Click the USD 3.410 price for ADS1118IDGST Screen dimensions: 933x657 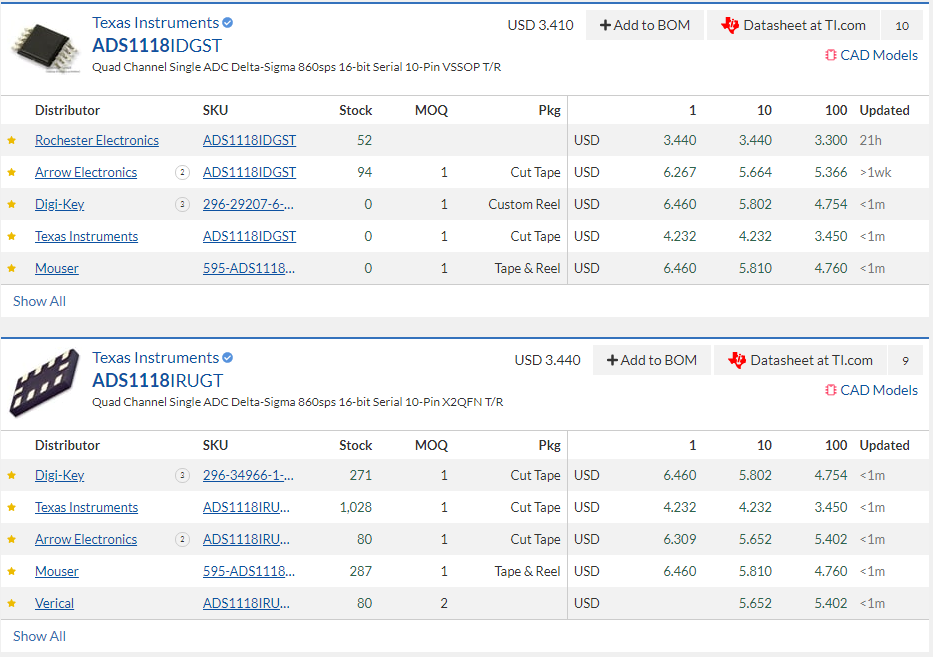click(x=540, y=25)
